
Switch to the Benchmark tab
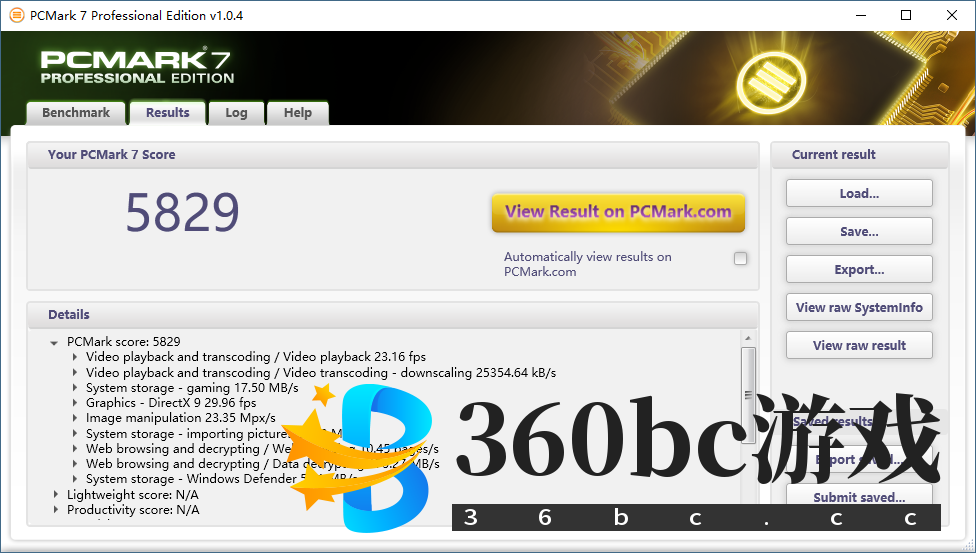click(75, 113)
